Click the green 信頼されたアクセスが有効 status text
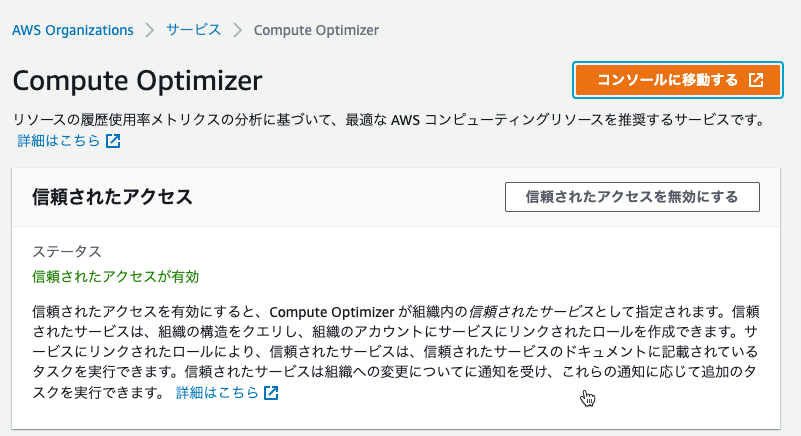The width and height of the screenshot is (801, 436). [115, 277]
